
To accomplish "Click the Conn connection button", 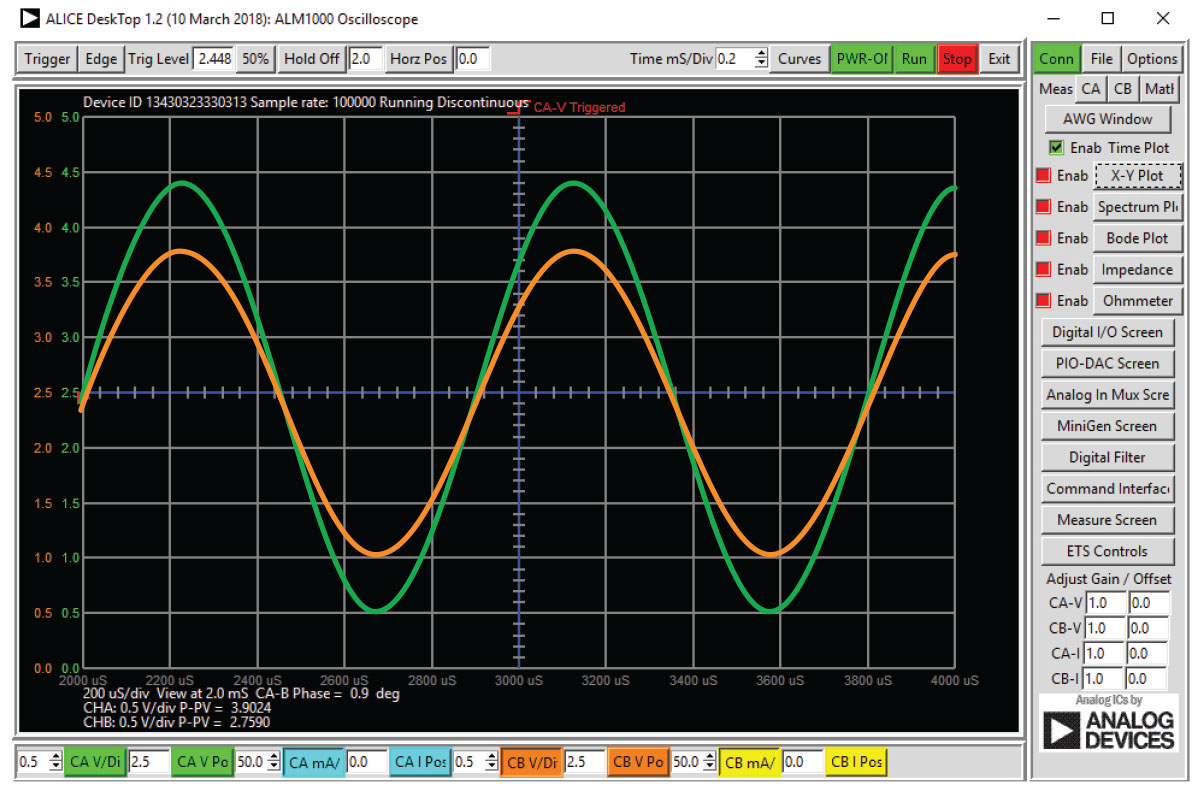I will point(1056,59).
